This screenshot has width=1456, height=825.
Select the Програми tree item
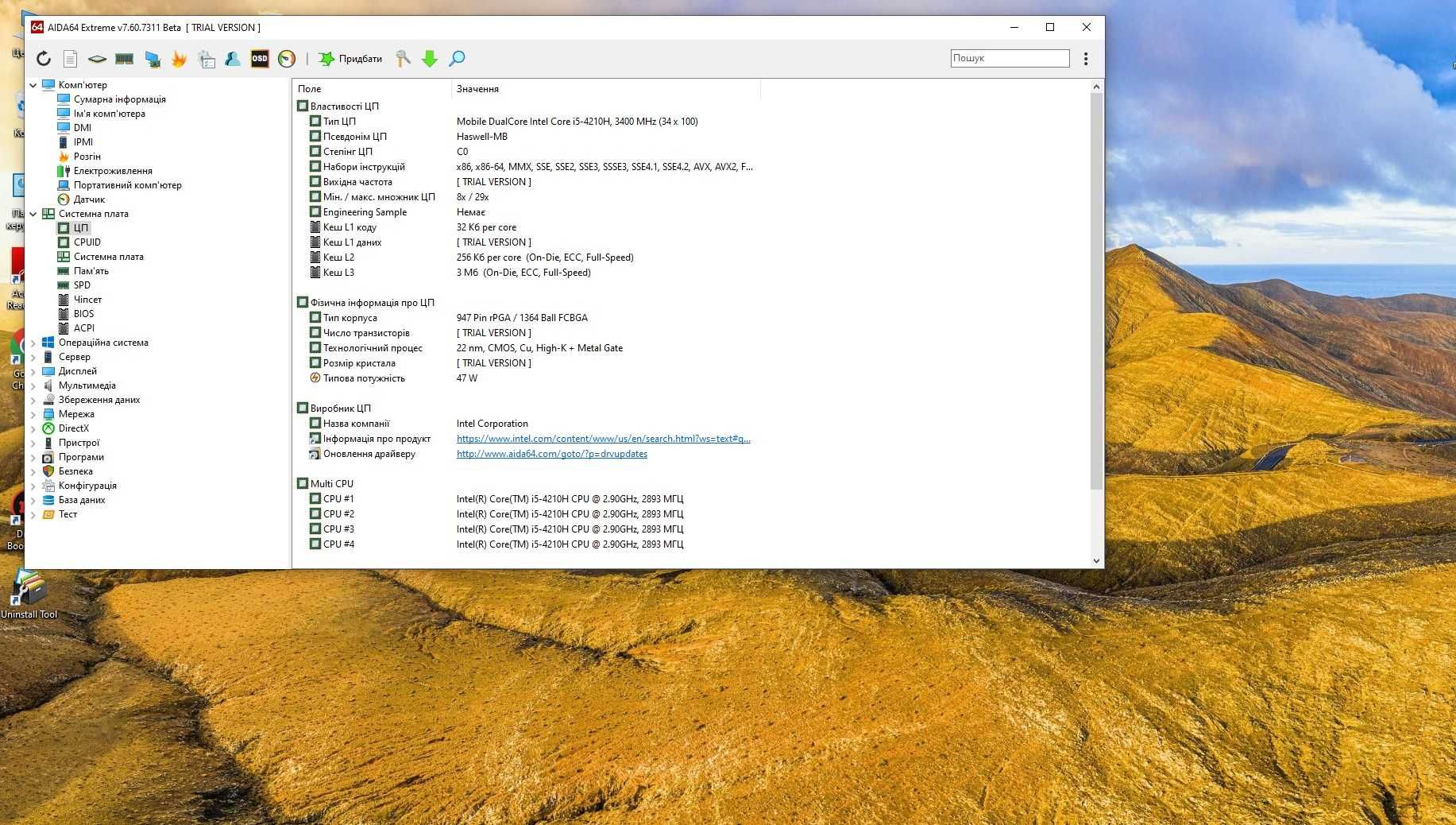tap(81, 457)
